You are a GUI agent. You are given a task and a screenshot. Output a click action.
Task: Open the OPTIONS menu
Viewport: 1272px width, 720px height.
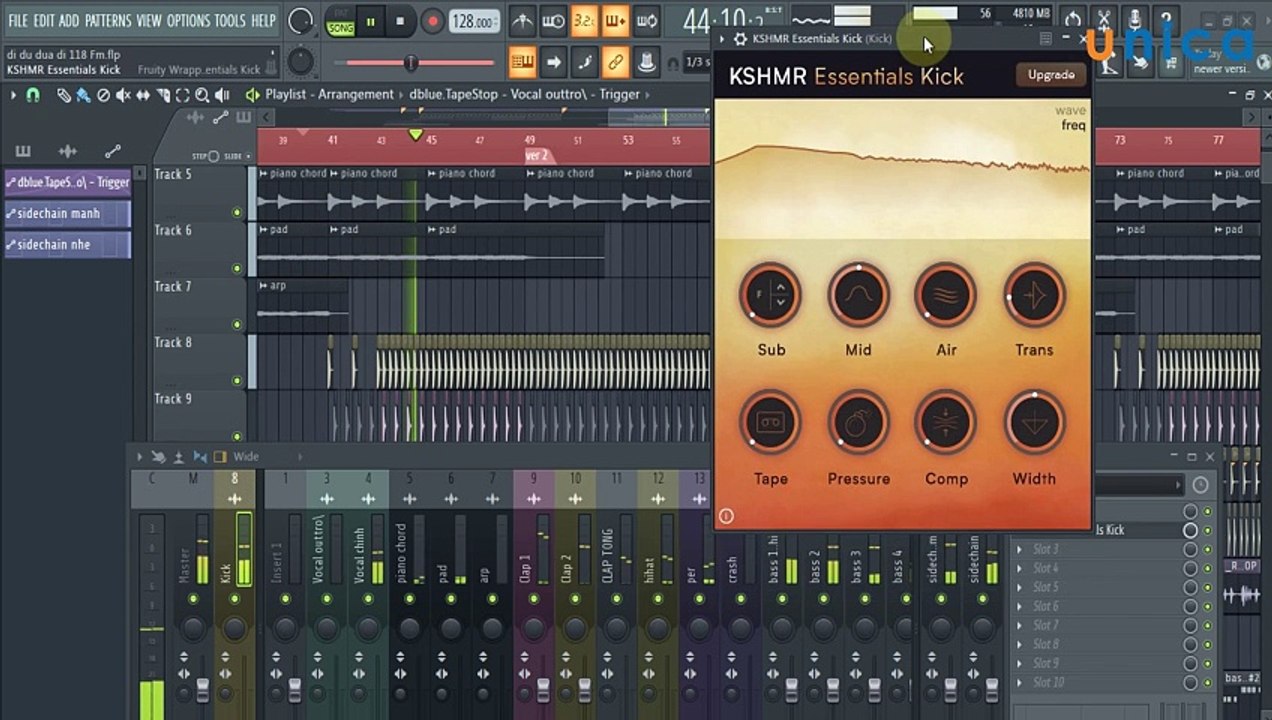click(x=187, y=20)
